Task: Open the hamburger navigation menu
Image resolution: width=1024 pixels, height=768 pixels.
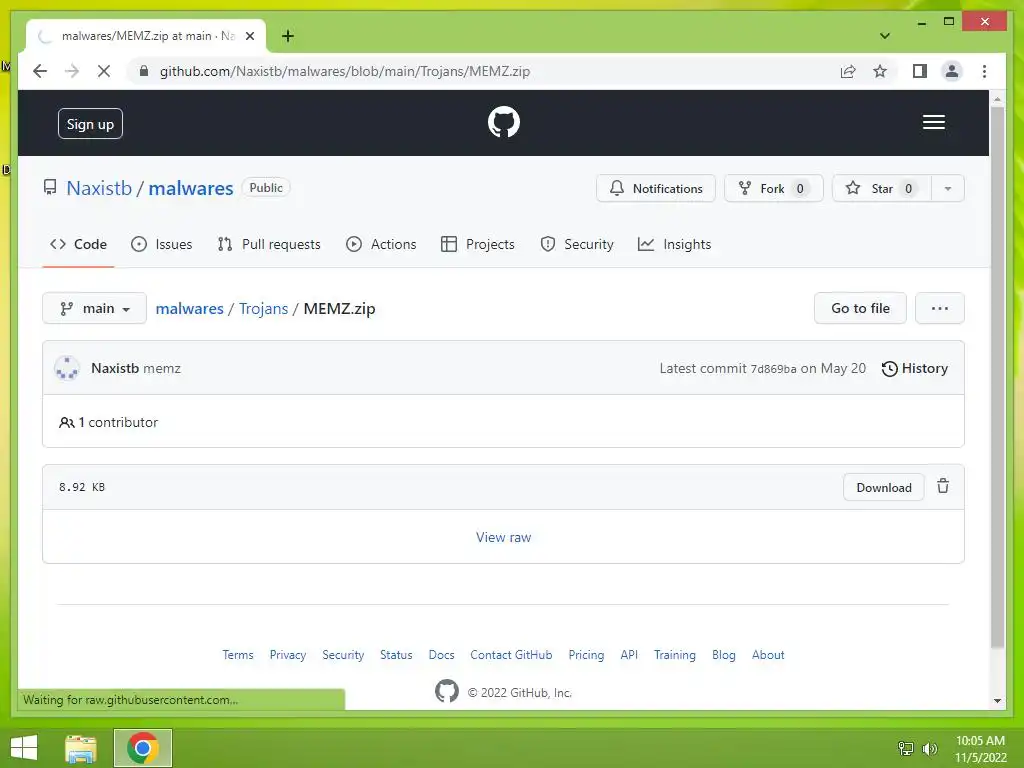Action: coord(933,122)
